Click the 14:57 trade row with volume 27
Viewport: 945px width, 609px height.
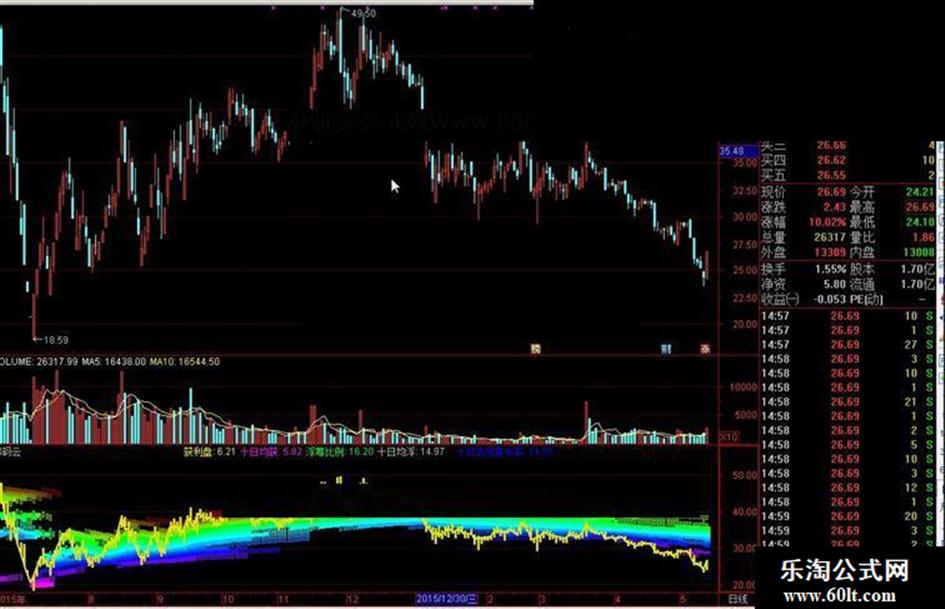849,344
